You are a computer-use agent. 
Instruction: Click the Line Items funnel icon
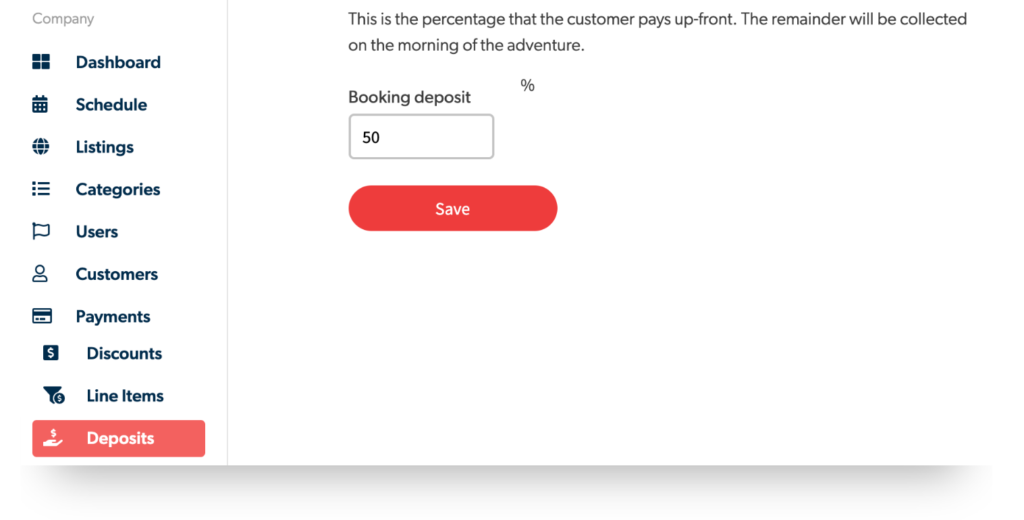[x=54, y=395]
